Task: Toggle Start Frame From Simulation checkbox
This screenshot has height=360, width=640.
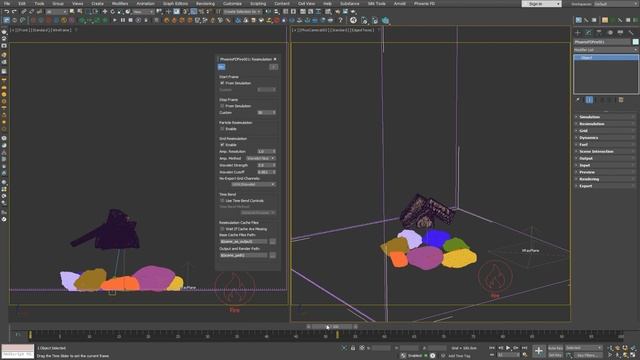Action: click(x=222, y=83)
